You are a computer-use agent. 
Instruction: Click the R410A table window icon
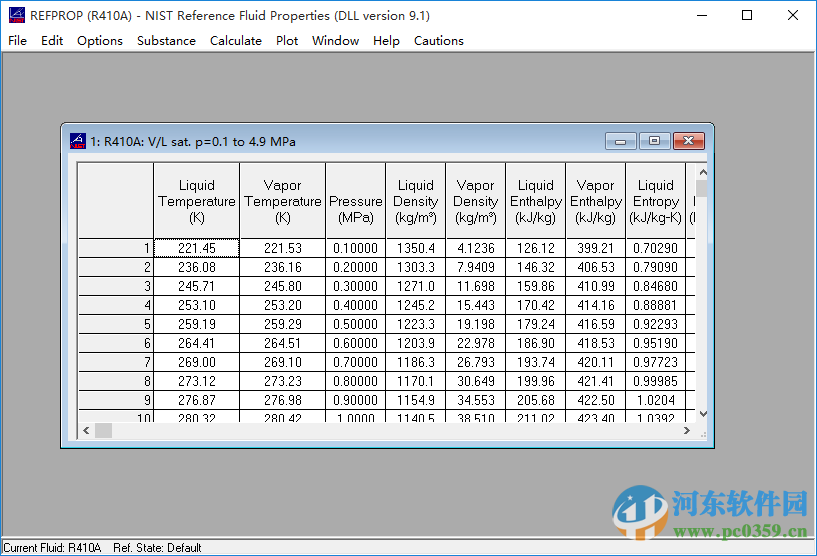[78, 141]
